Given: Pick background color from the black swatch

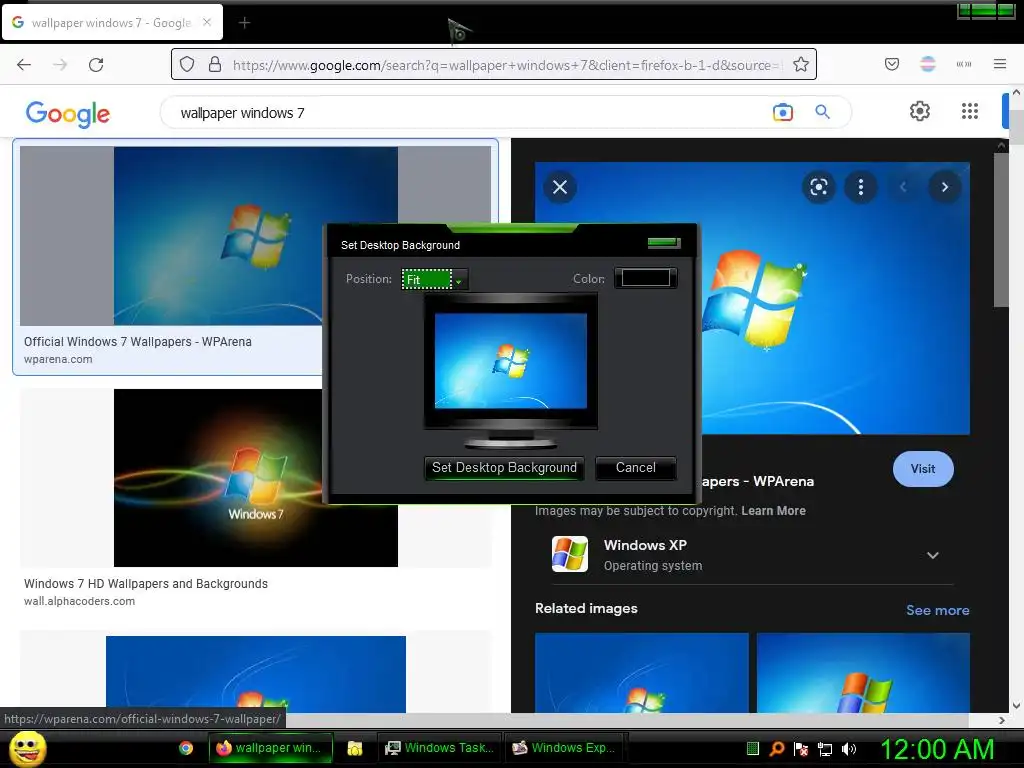Looking at the screenshot, I should 645,278.
